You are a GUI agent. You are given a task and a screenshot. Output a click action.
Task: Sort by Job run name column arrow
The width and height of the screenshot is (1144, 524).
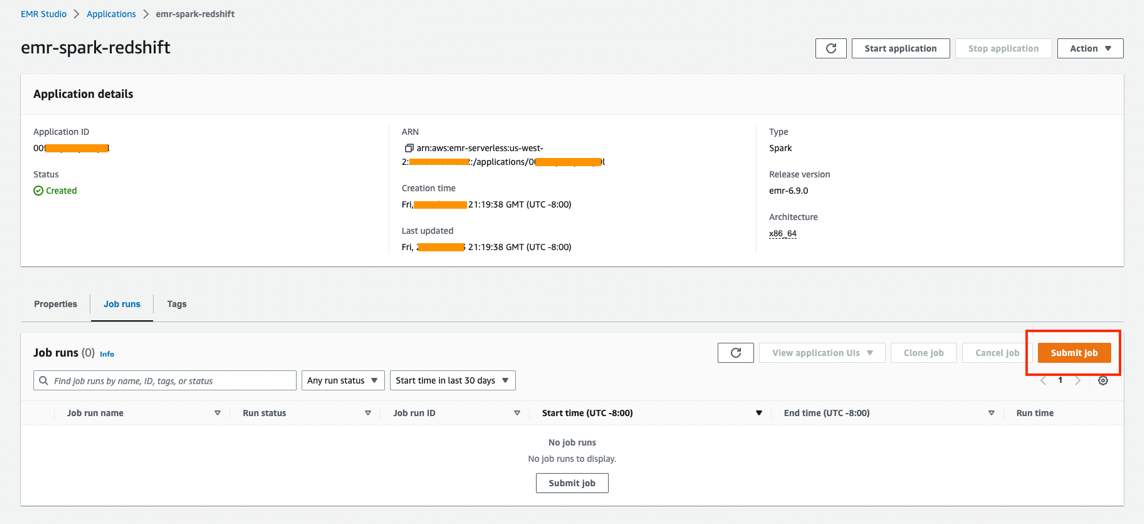pos(217,413)
